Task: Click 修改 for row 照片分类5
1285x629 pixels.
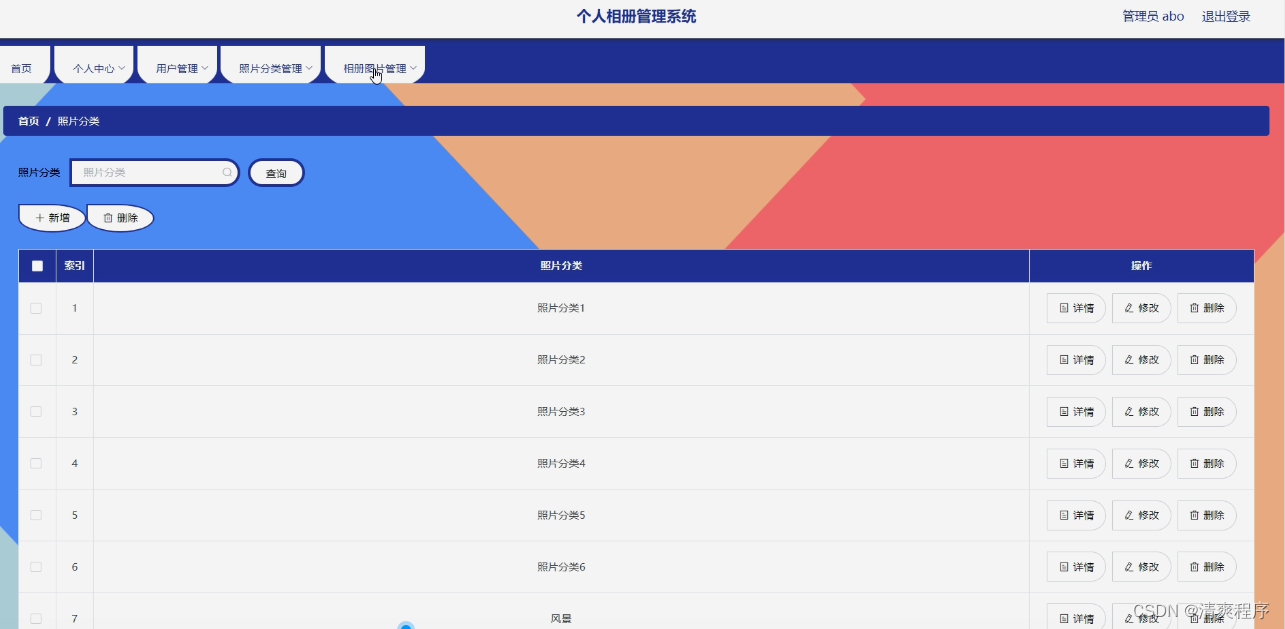Action: (x=1141, y=515)
